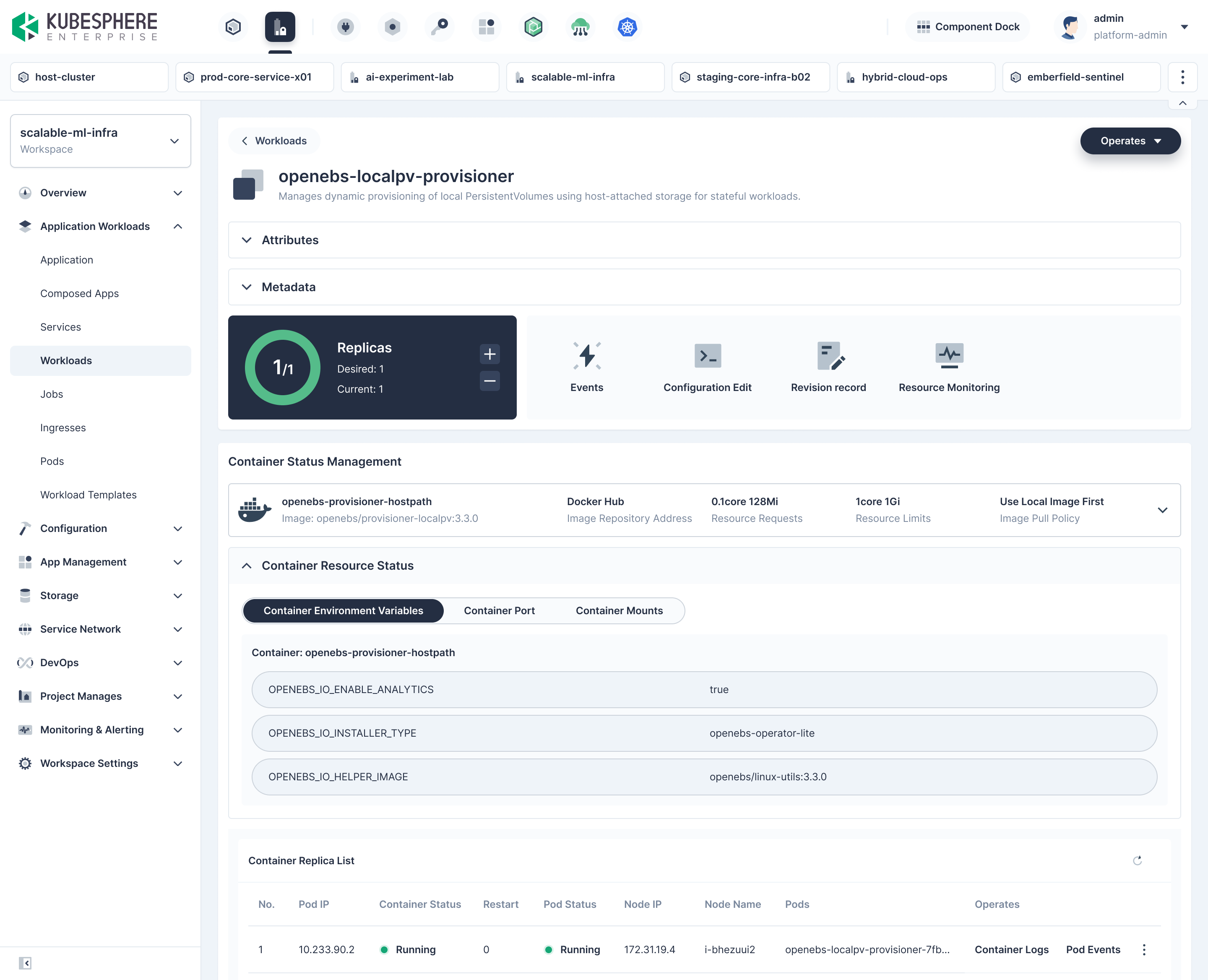Collapse Container Resource Status section
This screenshot has height=980, width=1208.
point(704,566)
